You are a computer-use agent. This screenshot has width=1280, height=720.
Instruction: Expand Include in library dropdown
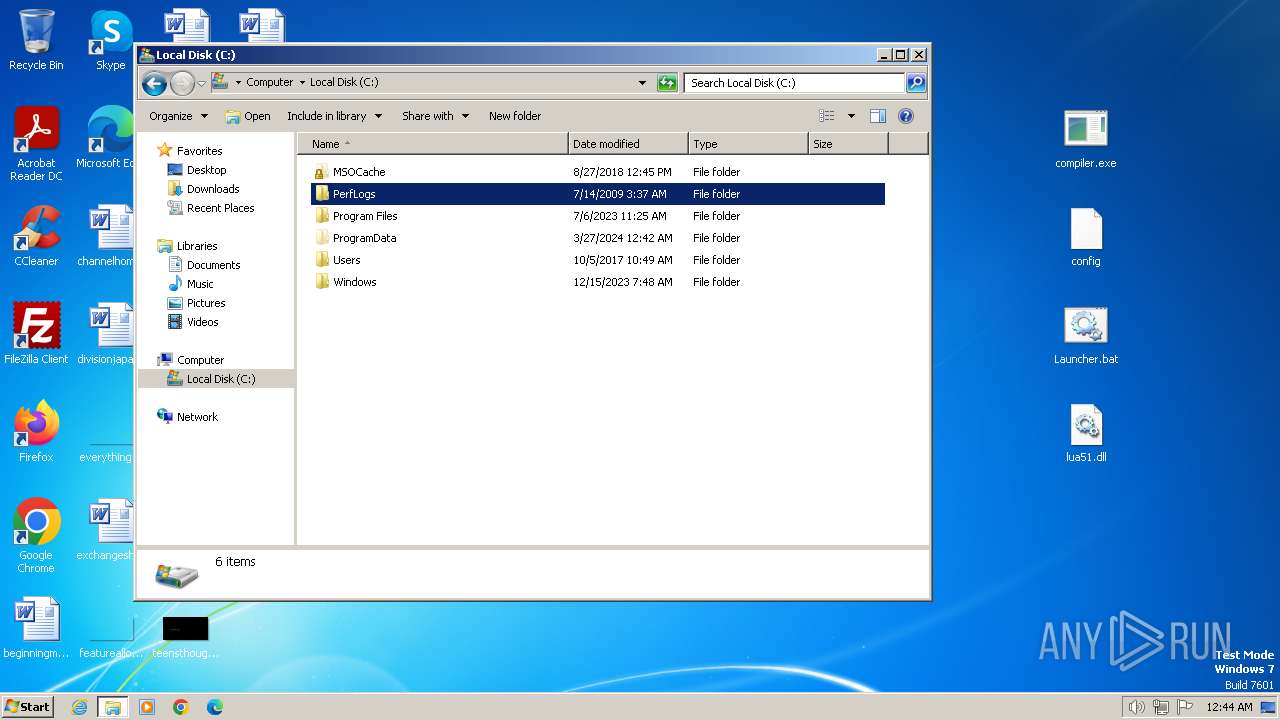pos(334,116)
